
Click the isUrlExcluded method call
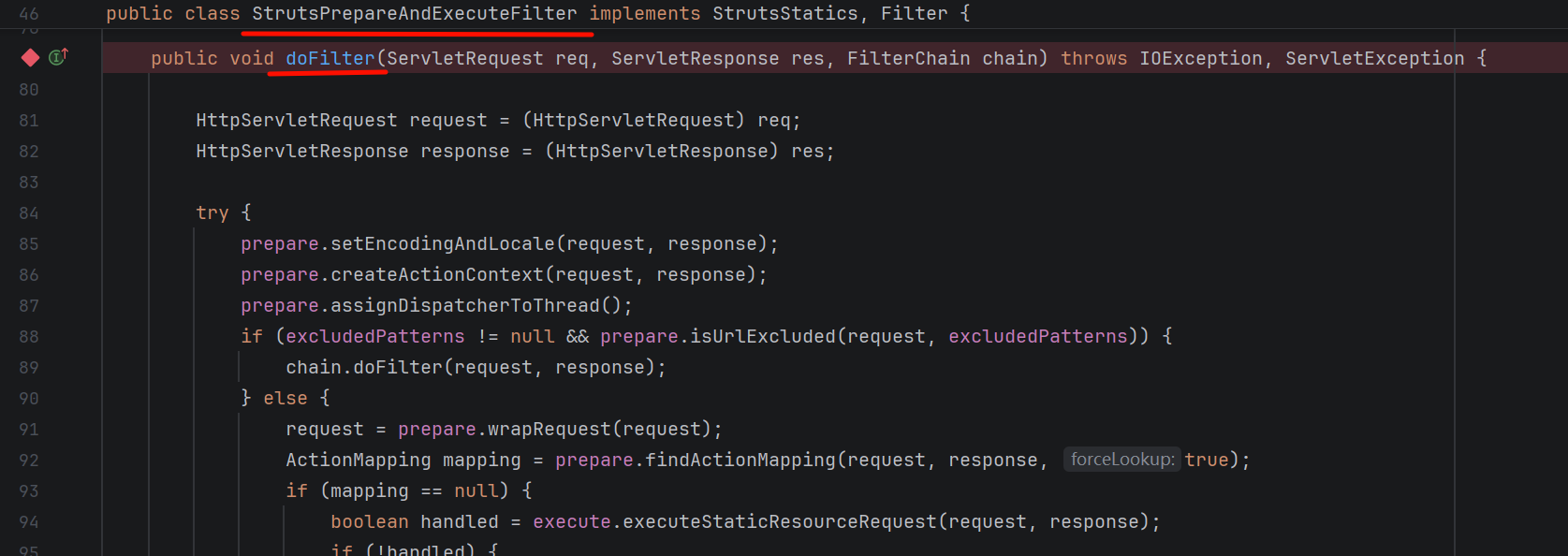point(763,337)
